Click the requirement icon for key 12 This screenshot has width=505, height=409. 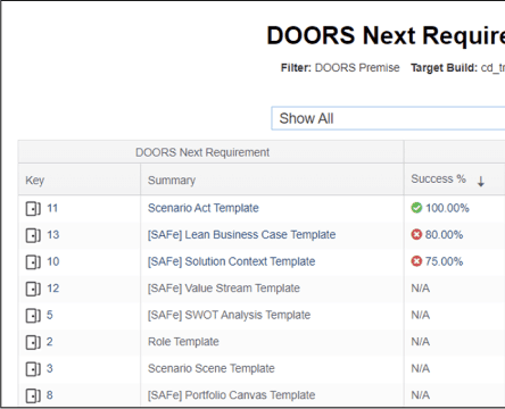click(33, 289)
